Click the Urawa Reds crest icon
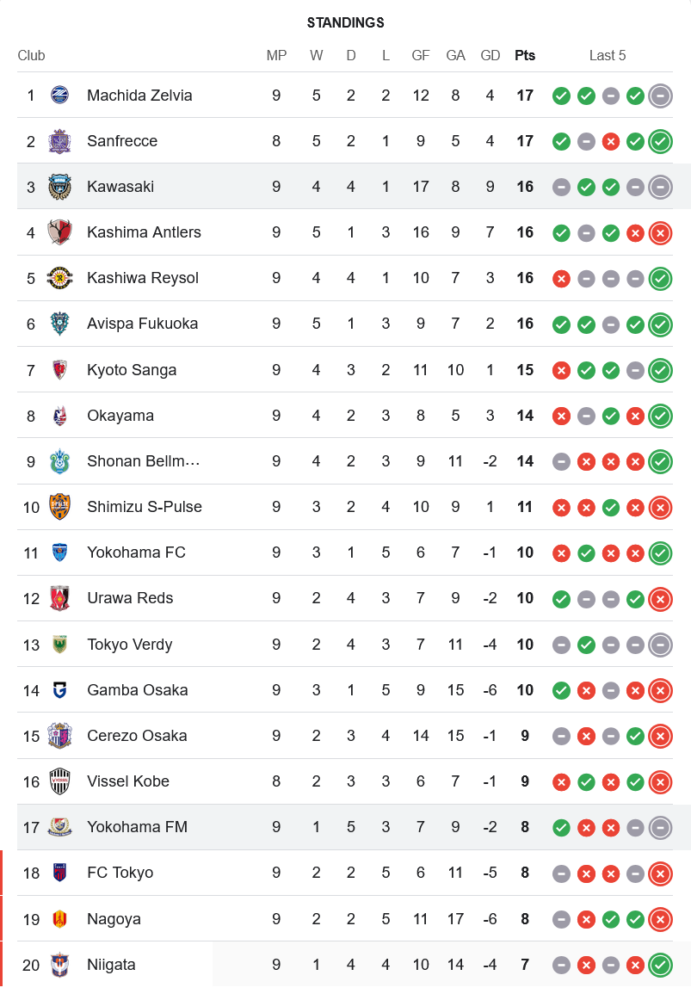This screenshot has width=691, height=1000. pyautogui.click(x=60, y=599)
